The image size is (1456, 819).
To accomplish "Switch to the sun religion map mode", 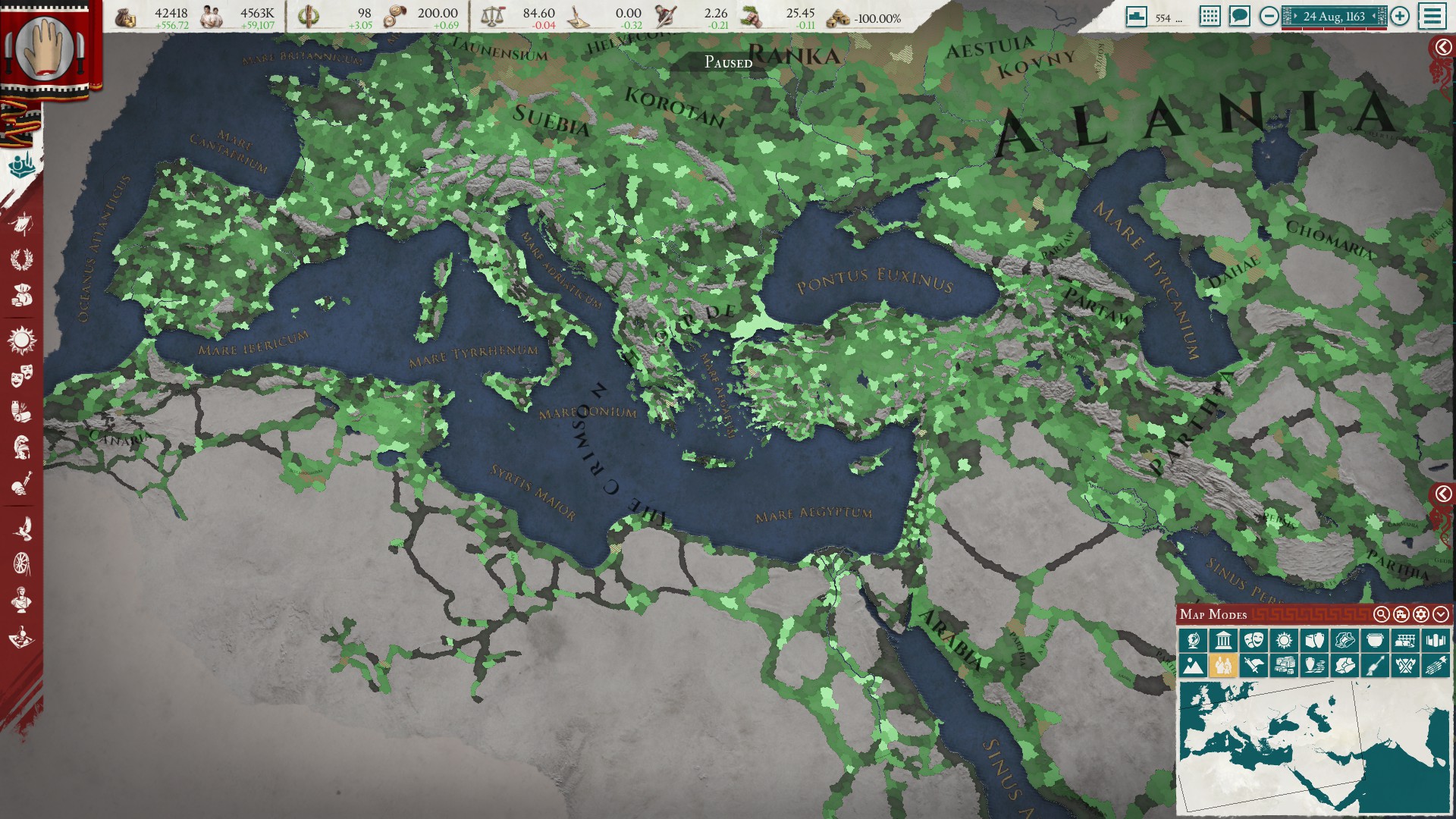I will [x=1284, y=640].
